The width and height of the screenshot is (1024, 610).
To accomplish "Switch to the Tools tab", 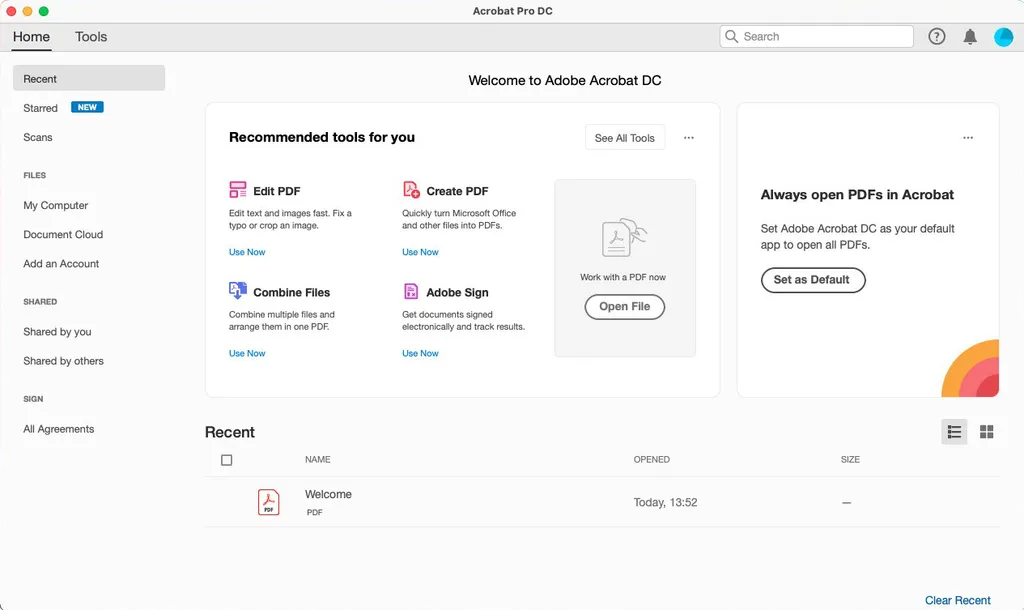I will tap(90, 36).
